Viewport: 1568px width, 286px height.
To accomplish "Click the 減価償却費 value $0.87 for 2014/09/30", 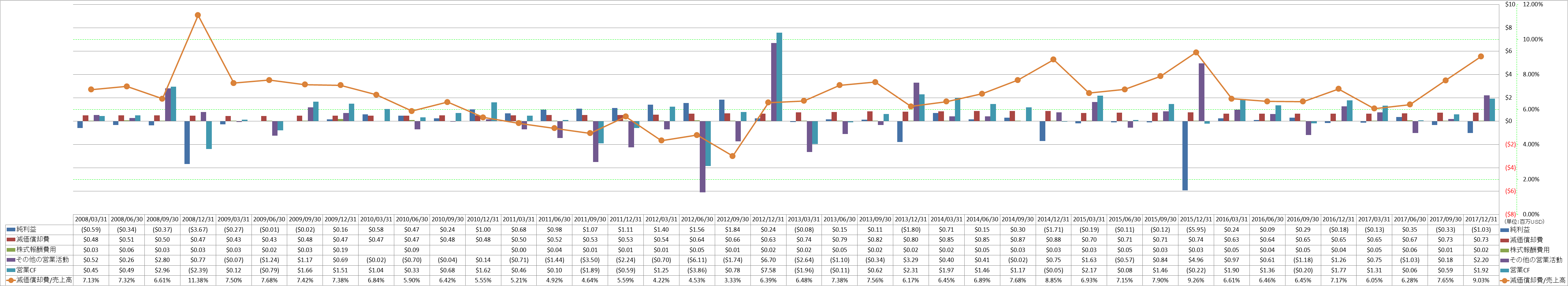I will tap(1017, 240).
